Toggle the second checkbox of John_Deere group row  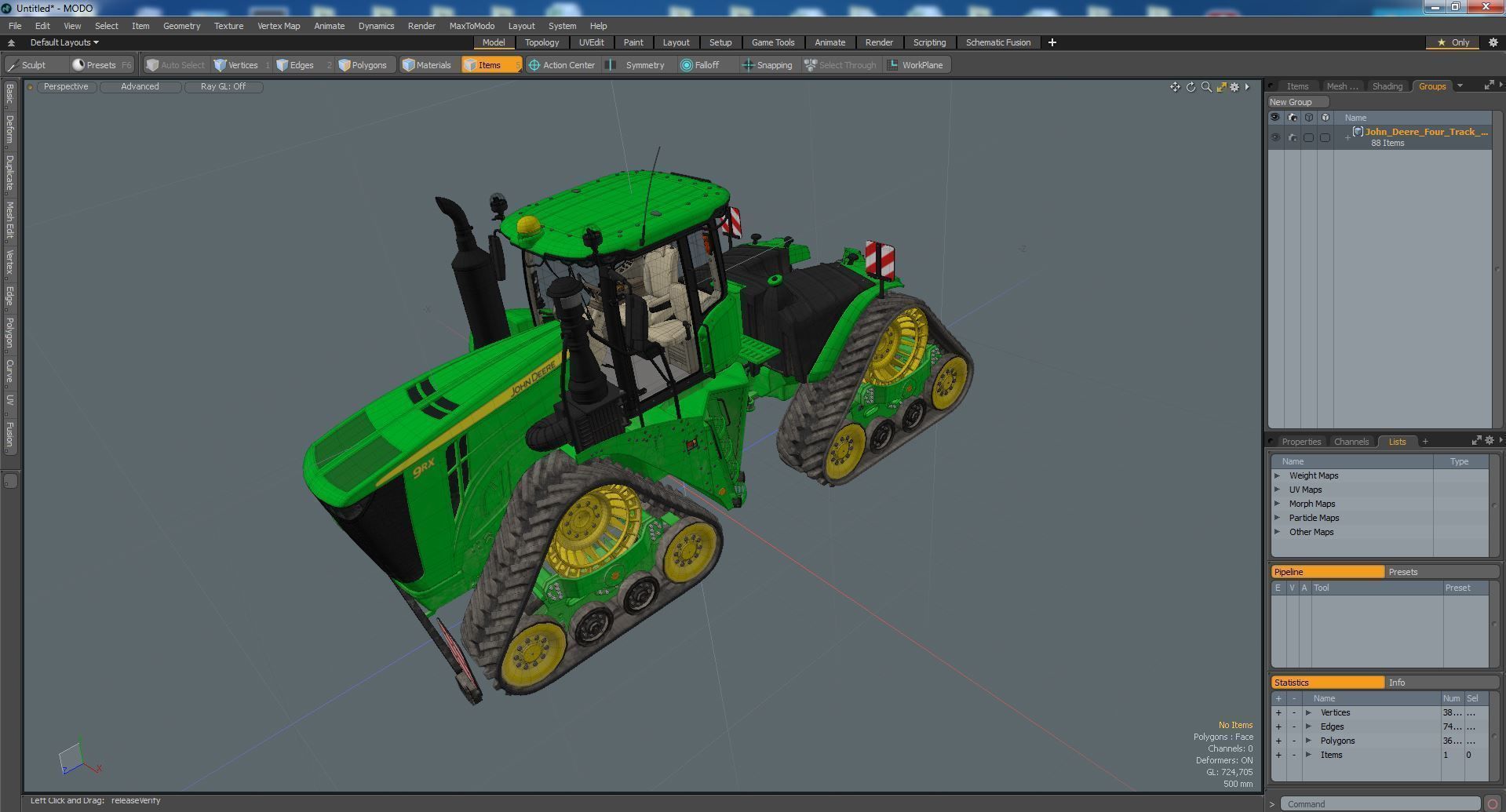(x=1325, y=137)
